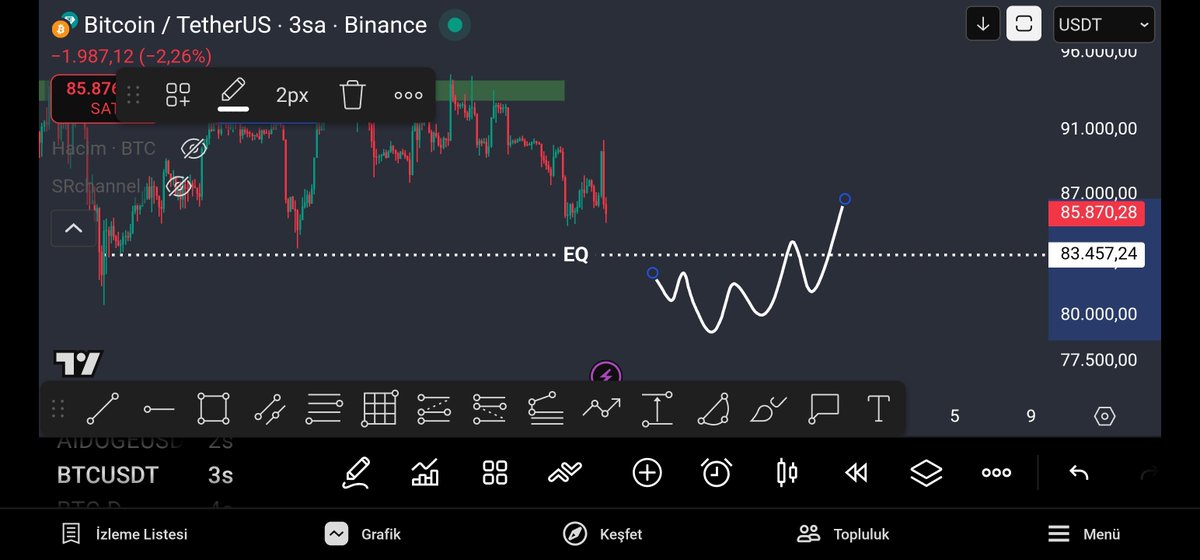Image resolution: width=1200 pixels, height=560 pixels.
Task: Open the İzleme Listesi tab
Action: pos(124,534)
